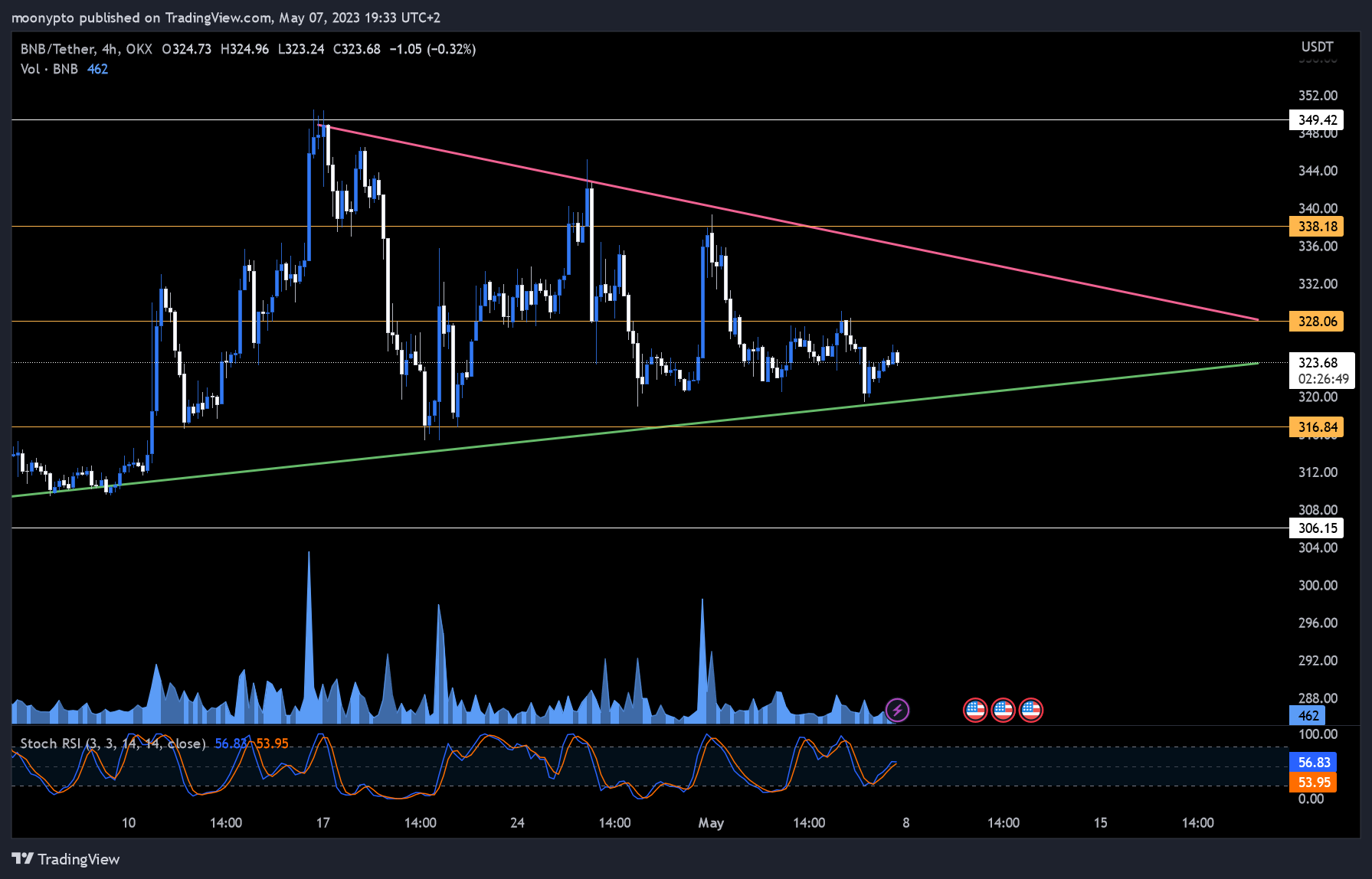Image resolution: width=1372 pixels, height=879 pixels.
Task: Click the 338.18 orange price label
Action: [x=1317, y=227]
